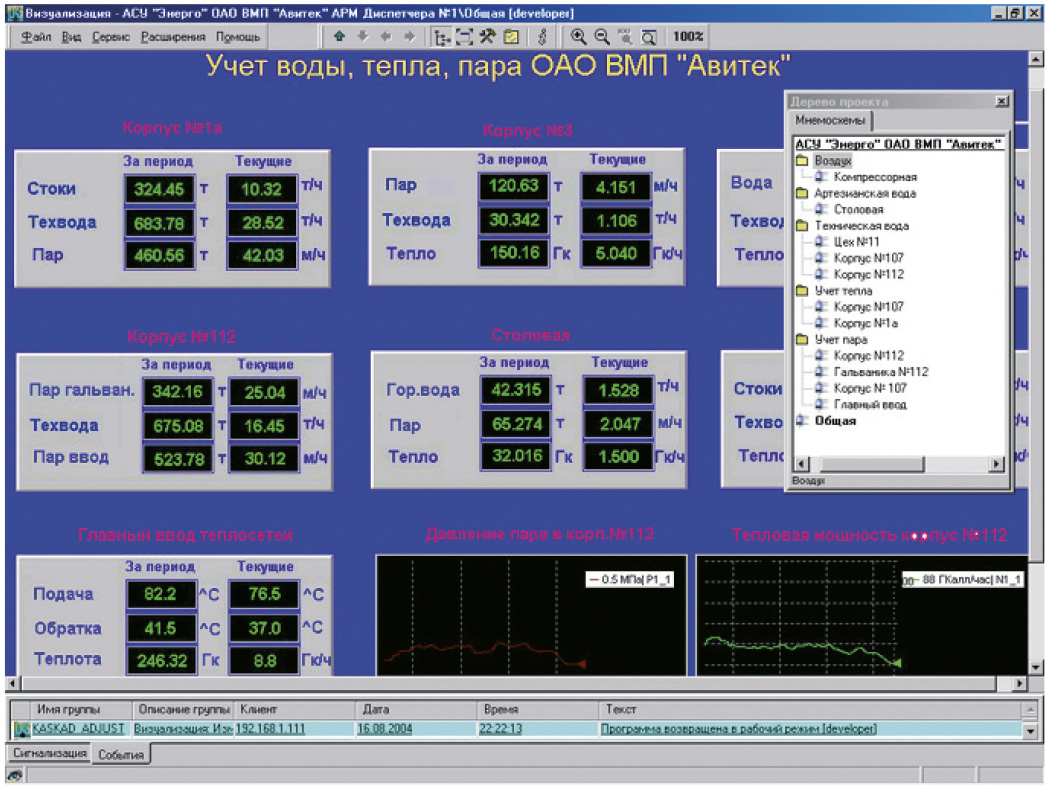Click the full-screen frame toolbar icon
The image size is (1049, 788).
coord(464,37)
